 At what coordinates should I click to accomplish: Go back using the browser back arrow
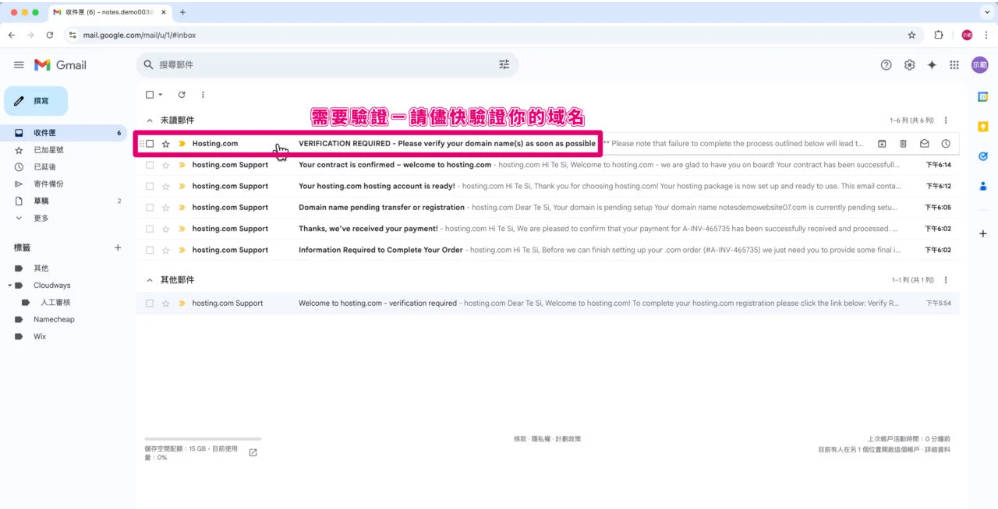click(11, 35)
